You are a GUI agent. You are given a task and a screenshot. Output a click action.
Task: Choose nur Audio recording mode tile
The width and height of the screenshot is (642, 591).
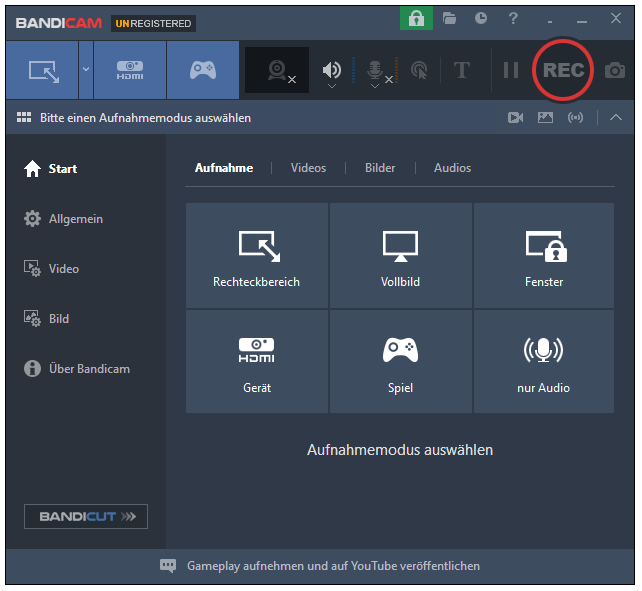click(544, 361)
